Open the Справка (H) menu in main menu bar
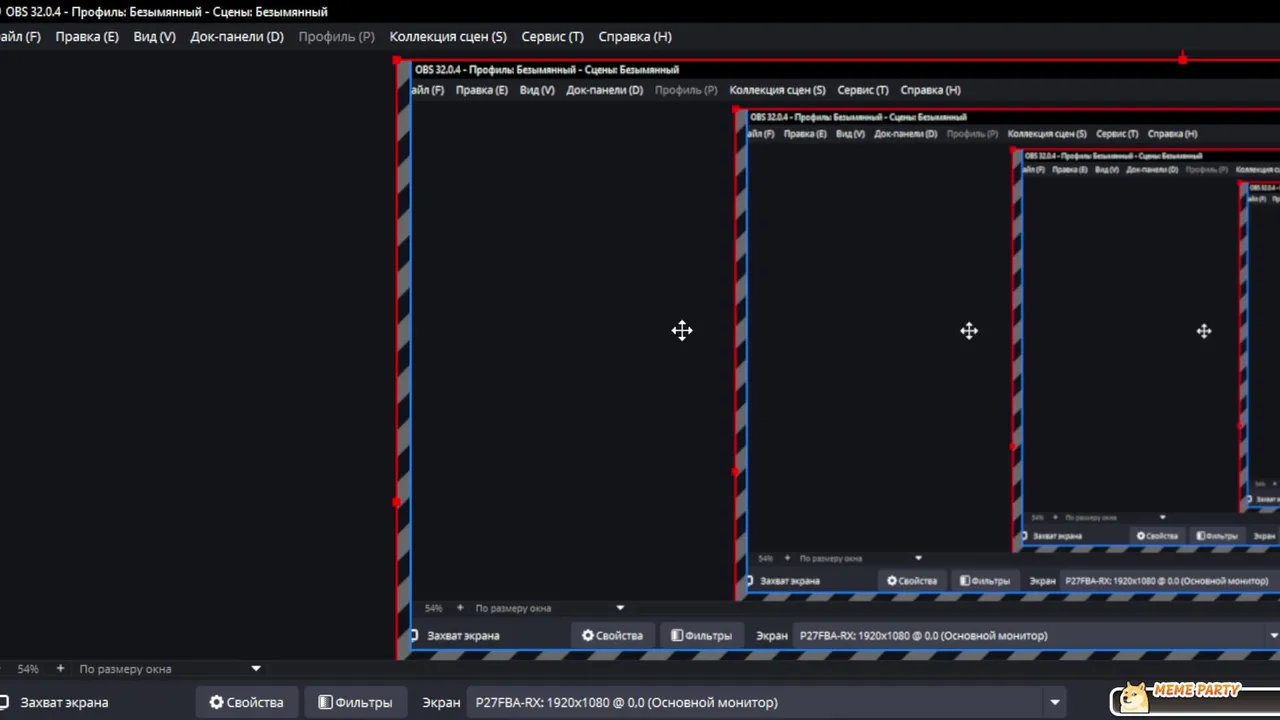This screenshot has height=720, width=1280. pyautogui.click(x=635, y=36)
